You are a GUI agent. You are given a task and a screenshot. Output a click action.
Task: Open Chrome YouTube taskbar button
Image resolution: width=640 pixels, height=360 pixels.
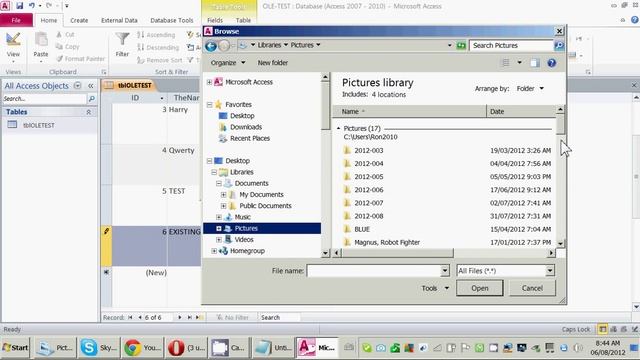[x=142, y=348]
